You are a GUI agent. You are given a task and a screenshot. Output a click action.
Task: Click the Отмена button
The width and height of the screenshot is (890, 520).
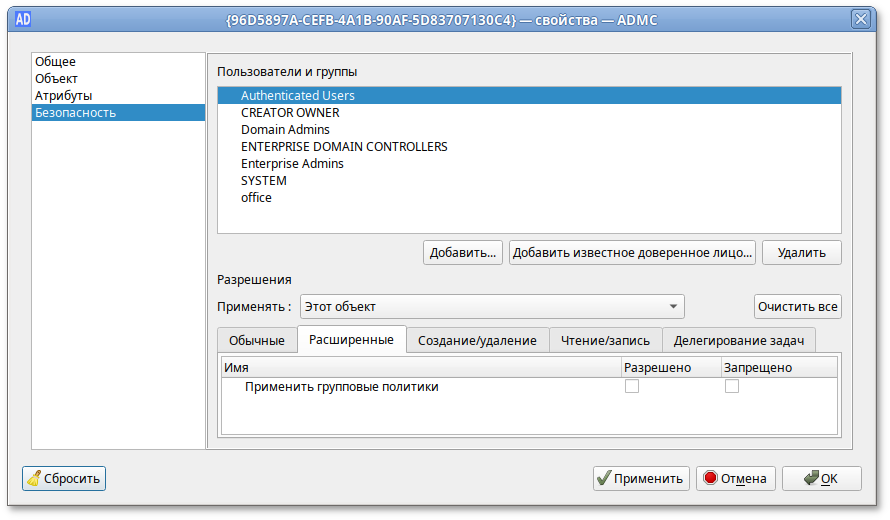736,479
